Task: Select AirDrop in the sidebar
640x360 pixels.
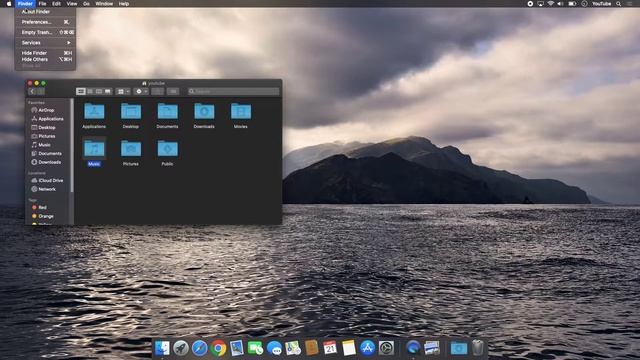Action: [46, 110]
